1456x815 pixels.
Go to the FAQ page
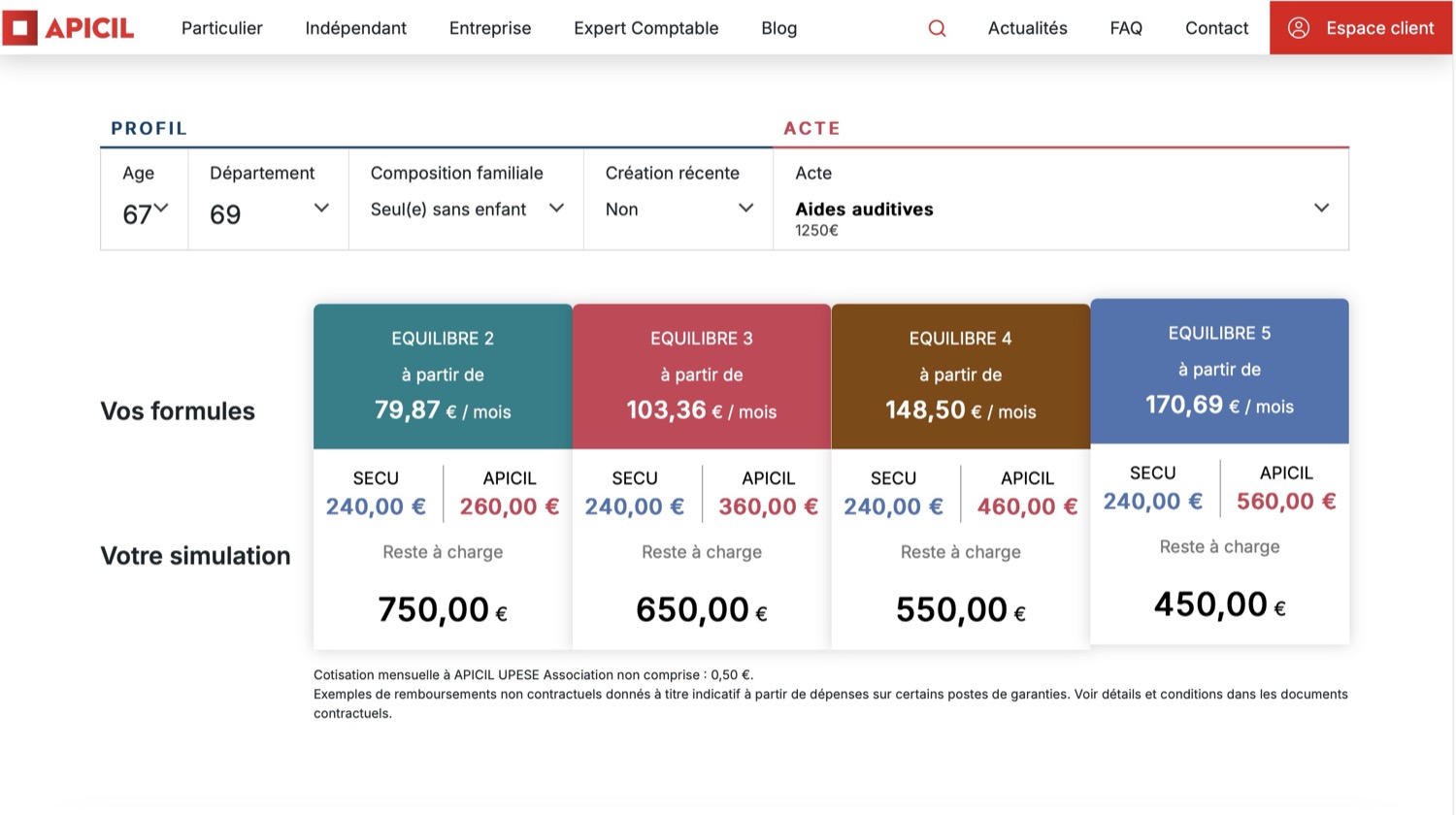pyautogui.click(x=1126, y=28)
